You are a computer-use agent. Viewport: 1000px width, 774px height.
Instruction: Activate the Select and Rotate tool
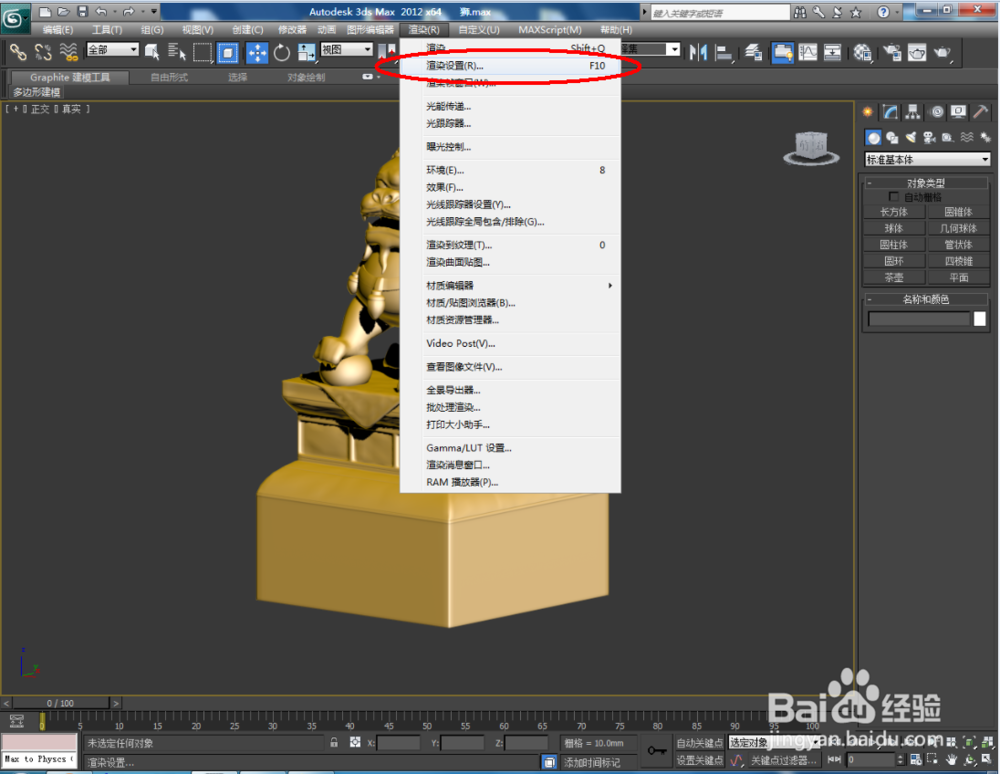pos(282,52)
